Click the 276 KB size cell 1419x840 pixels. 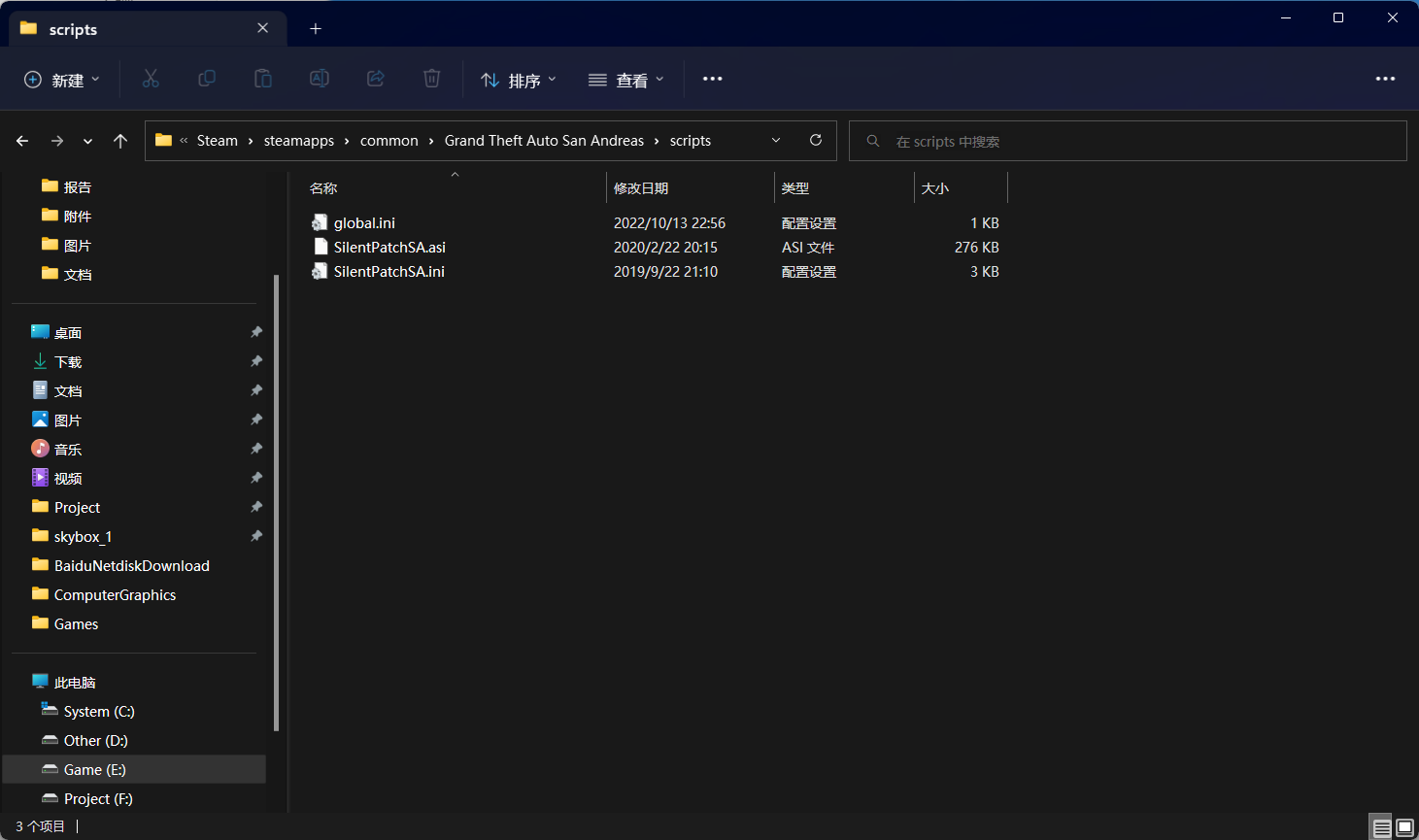(x=976, y=248)
